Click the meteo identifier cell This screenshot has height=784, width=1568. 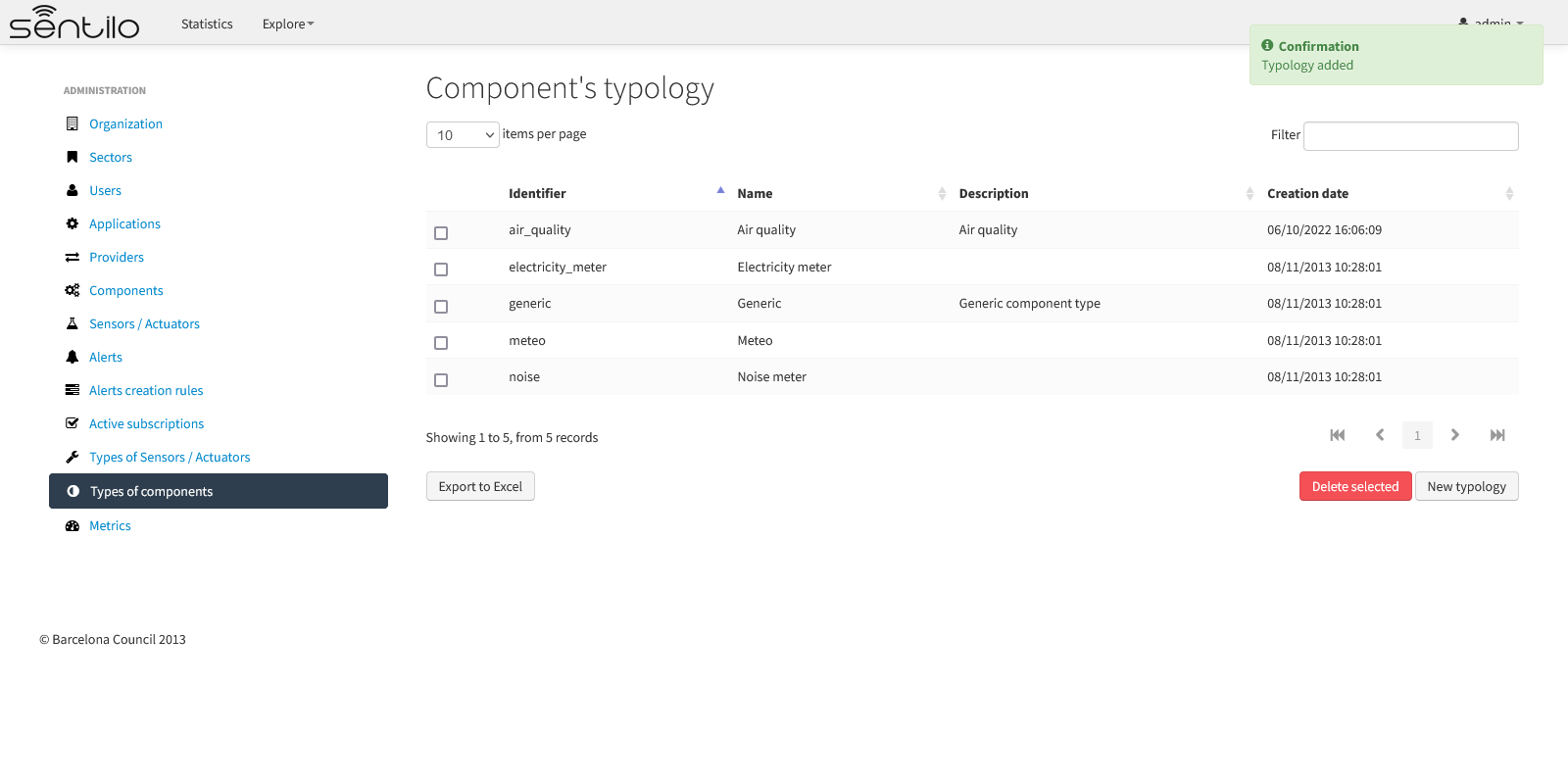[527, 340]
